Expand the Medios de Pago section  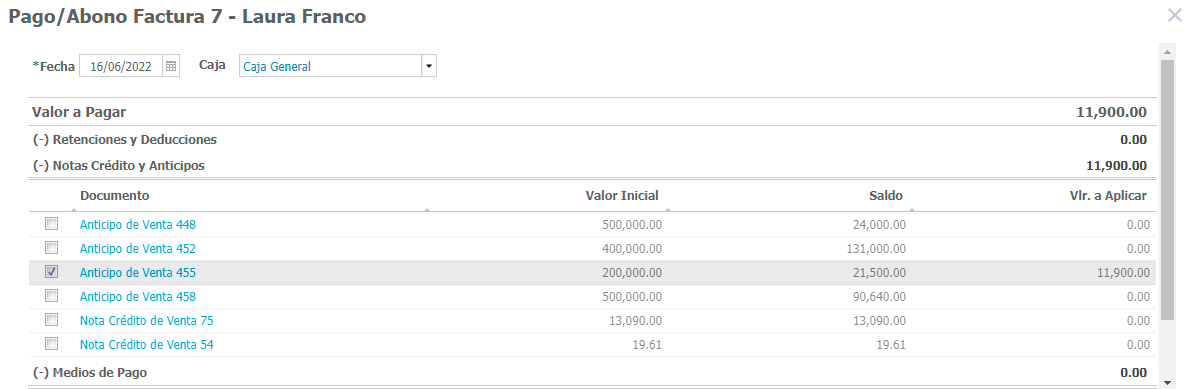pyautogui.click(x=90, y=372)
